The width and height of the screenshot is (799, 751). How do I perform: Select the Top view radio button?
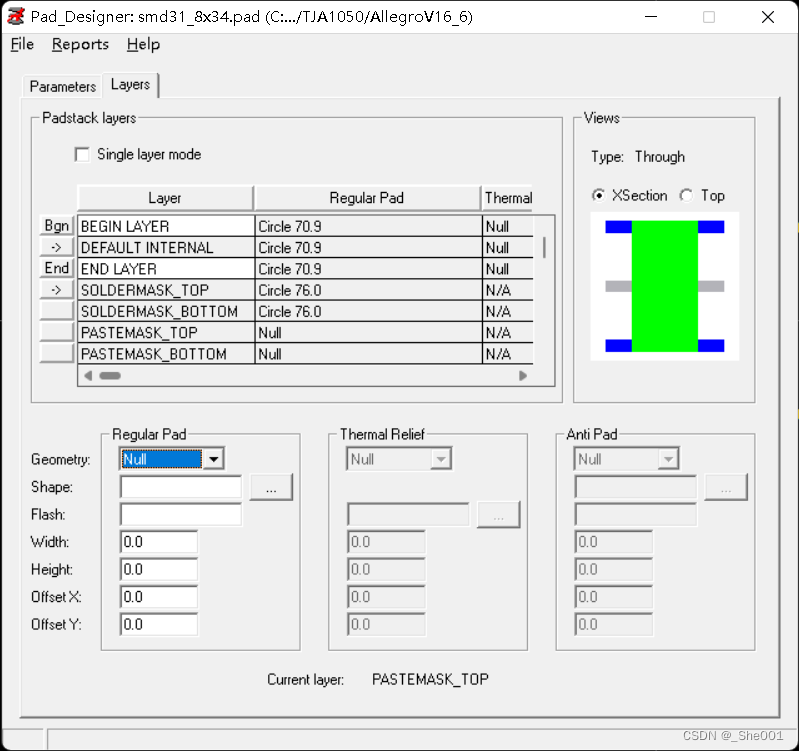(686, 196)
